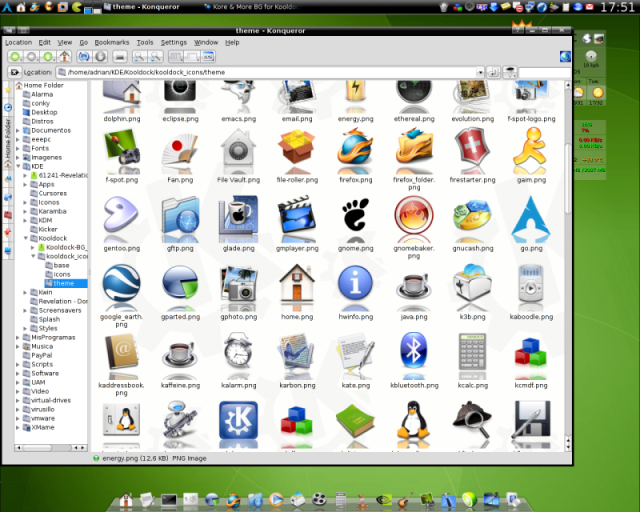Collapse the KDE folder in tree
The width and height of the screenshot is (640, 512).
coord(18,166)
